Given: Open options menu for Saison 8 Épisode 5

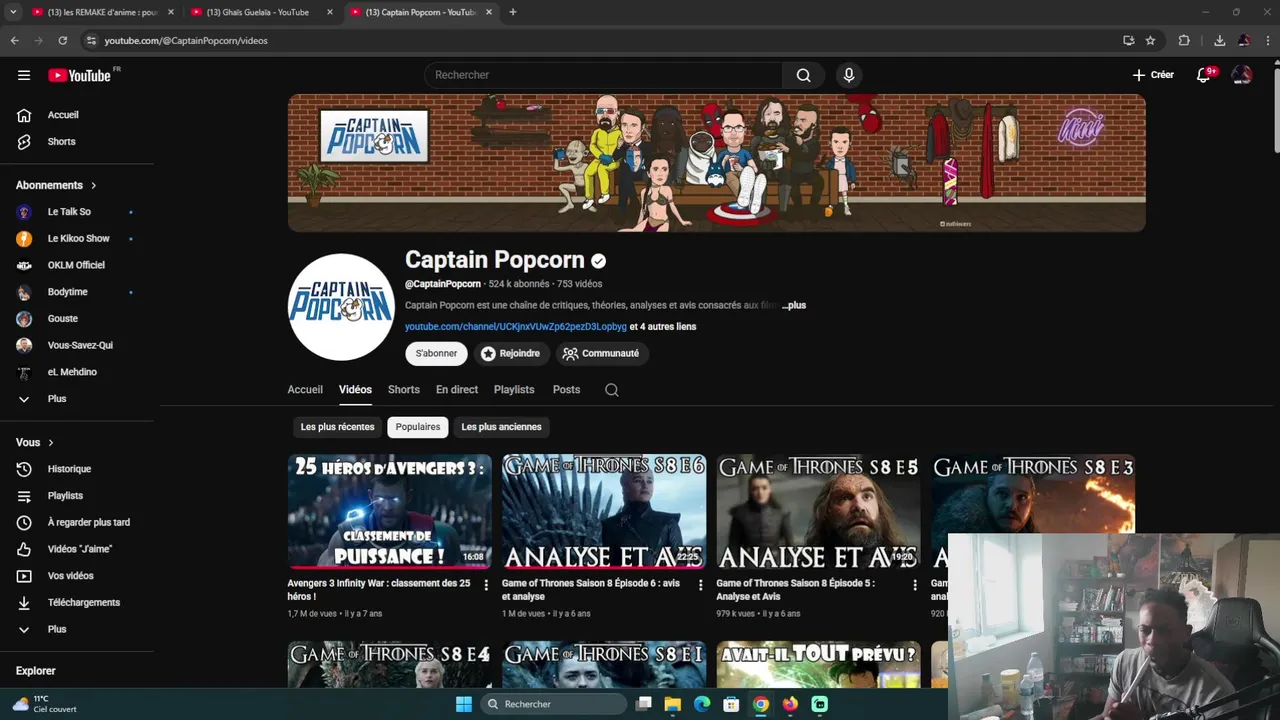Looking at the screenshot, I should 914,585.
